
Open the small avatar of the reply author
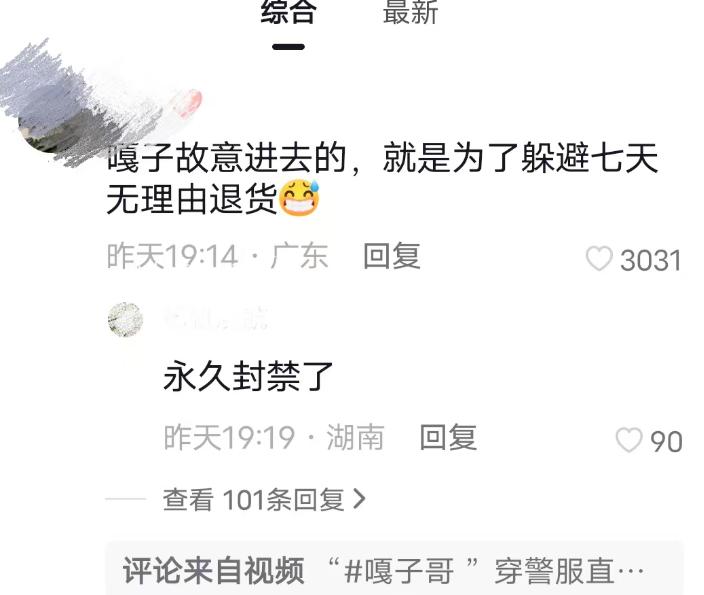(125, 320)
